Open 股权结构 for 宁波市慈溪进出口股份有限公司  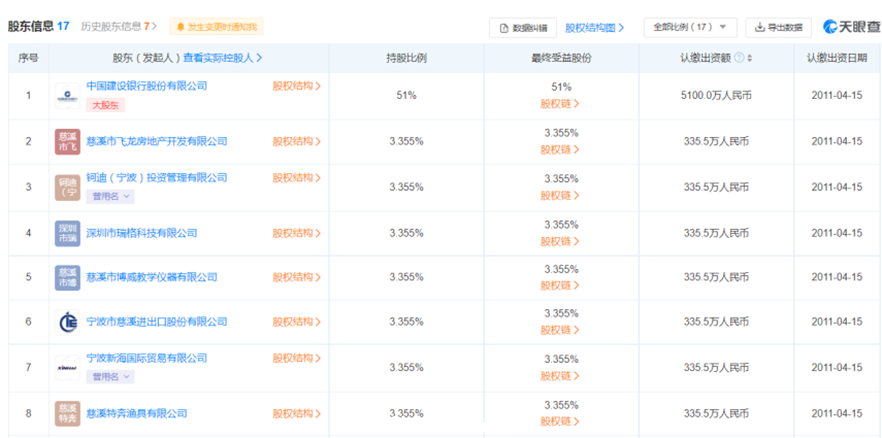tap(297, 322)
